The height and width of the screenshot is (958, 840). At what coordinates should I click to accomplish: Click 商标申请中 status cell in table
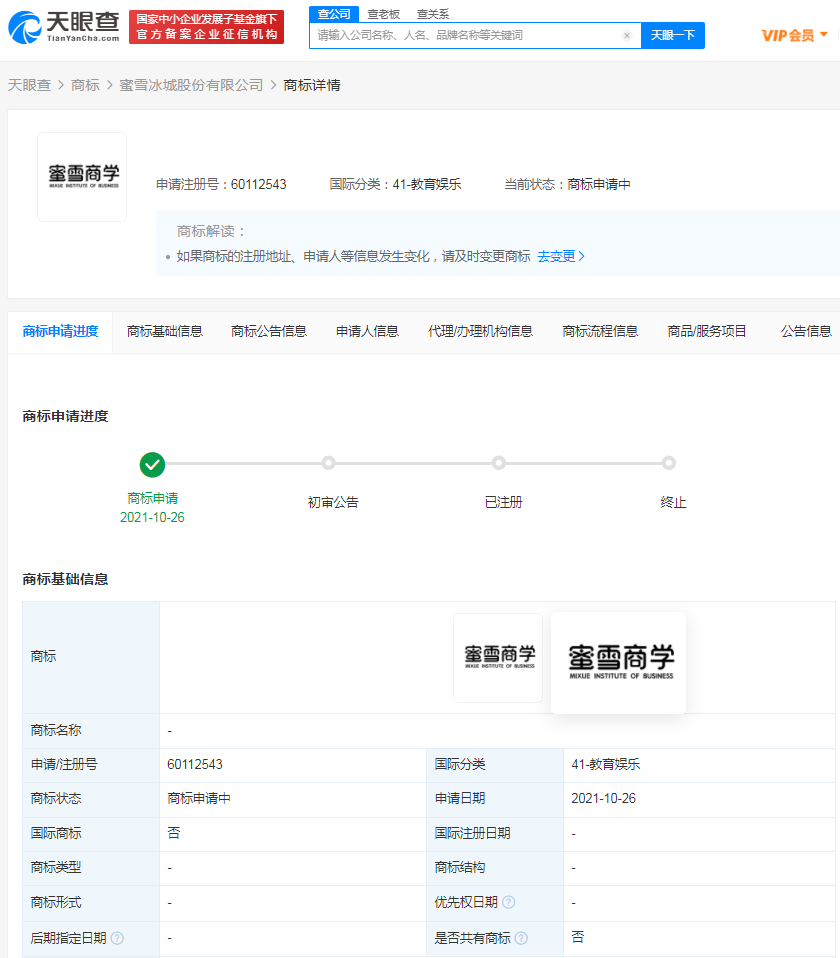(199, 799)
